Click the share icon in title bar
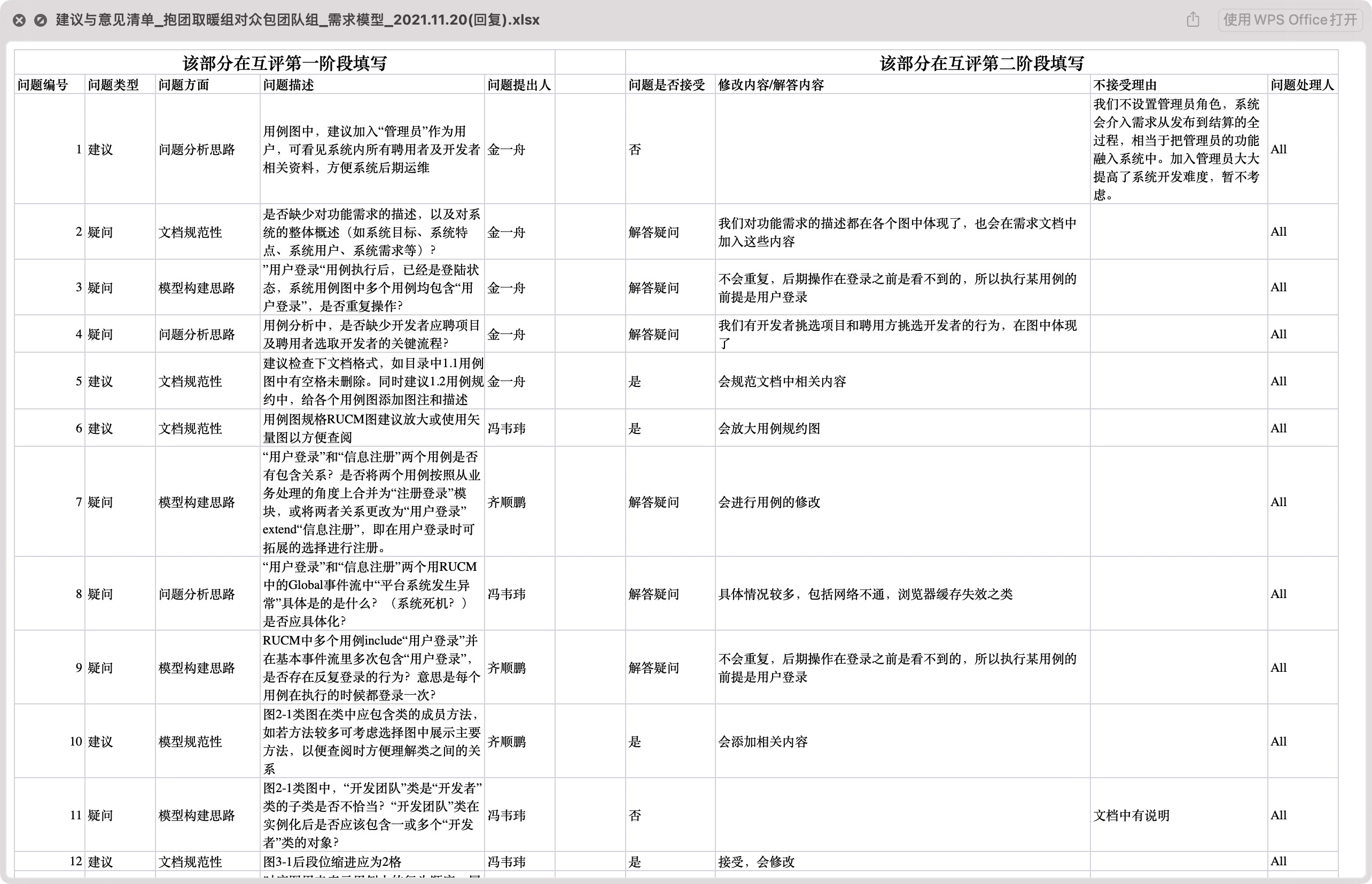This screenshot has height=884, width=1372. 1193,20
